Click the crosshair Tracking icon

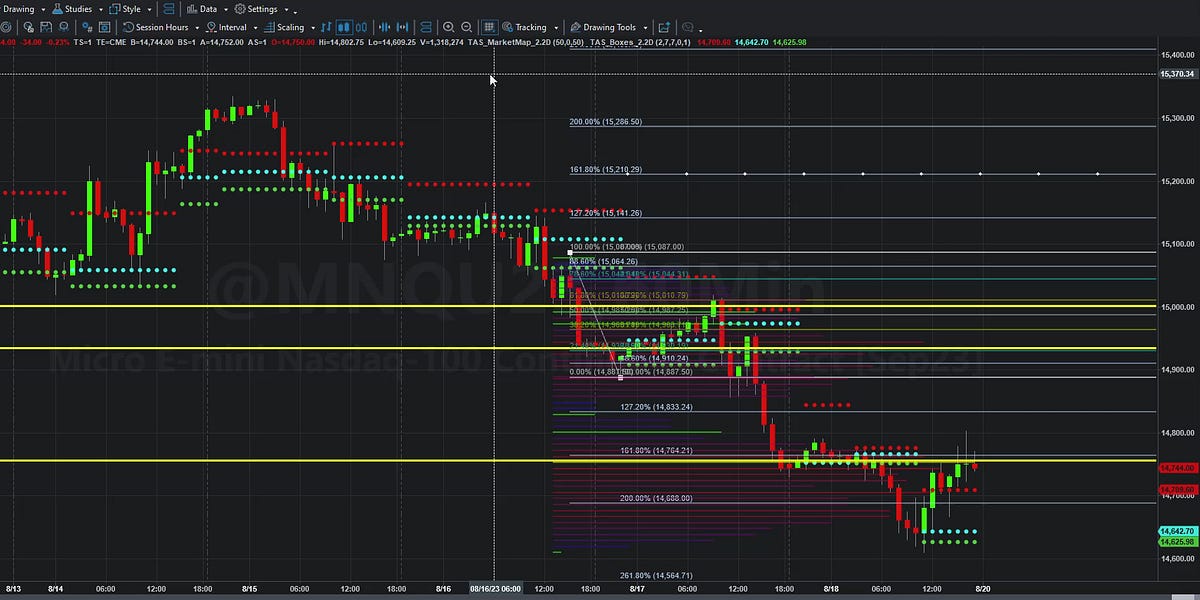pos(509,27)
